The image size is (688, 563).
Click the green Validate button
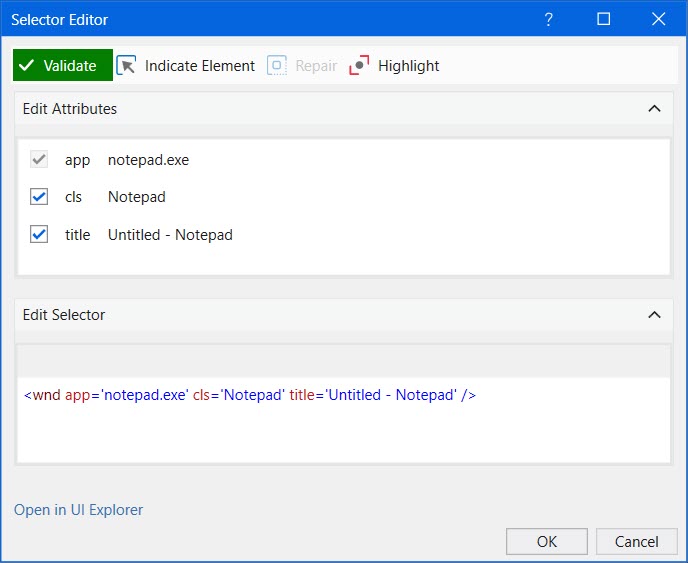[x=63, y=65]
